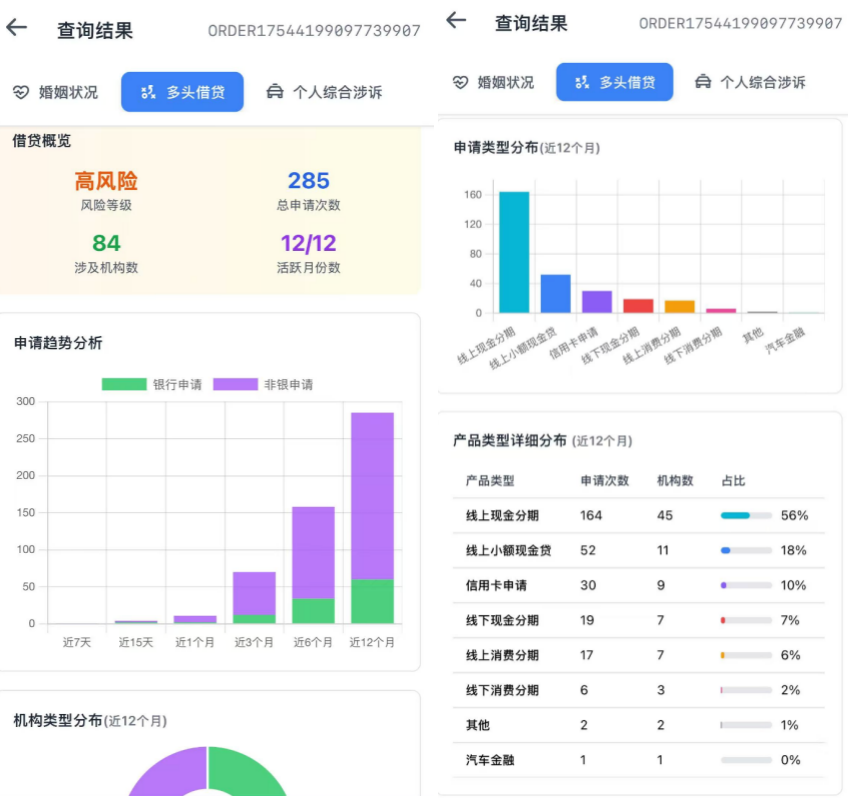Viewport: 850px width, 806px height.
Task: Select the 其他 table row label
Action: [x=478, y=725]
